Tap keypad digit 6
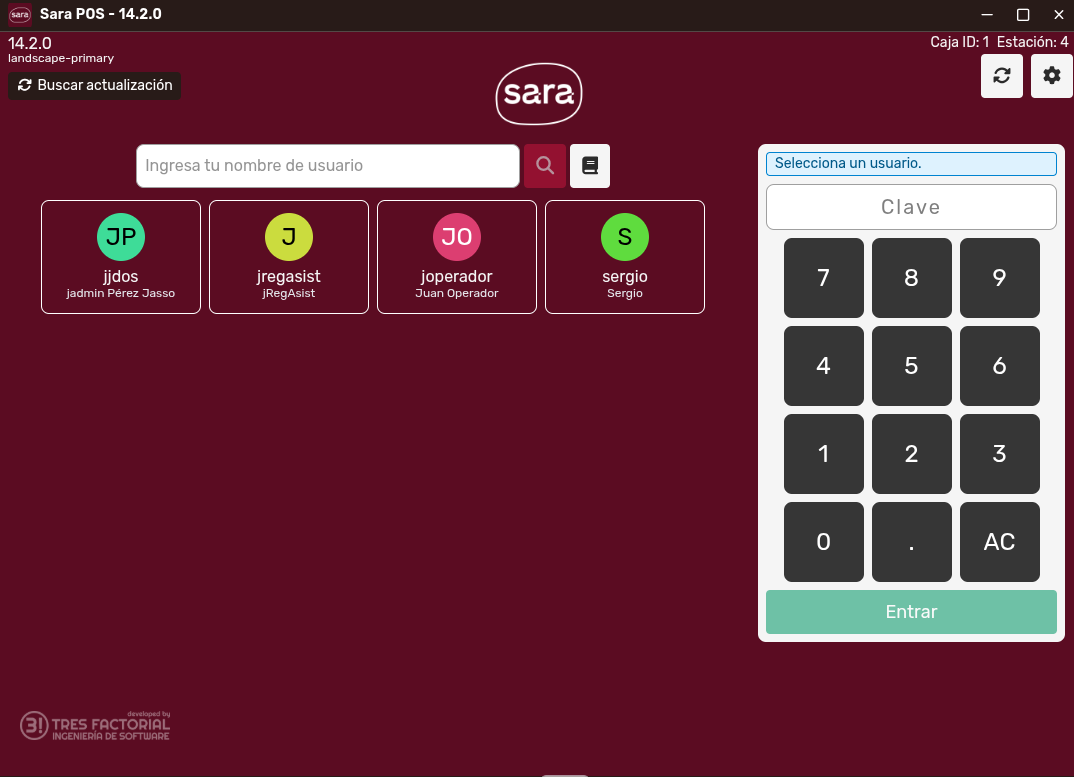 click(999, 366)
